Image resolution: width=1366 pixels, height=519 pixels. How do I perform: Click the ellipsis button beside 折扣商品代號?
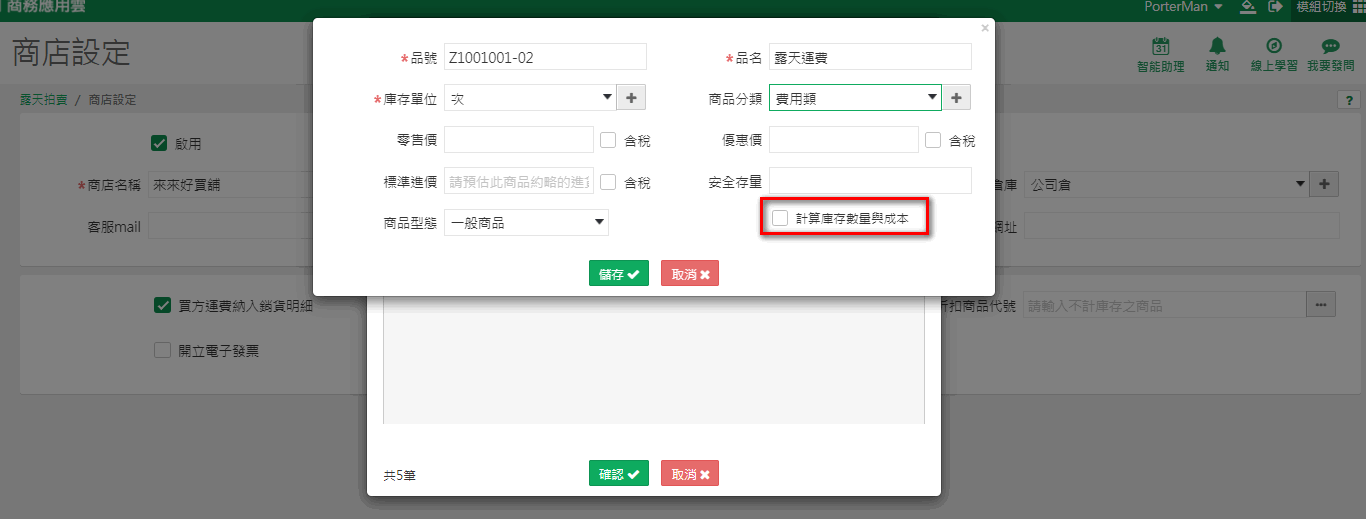(x=1321, y=305)
